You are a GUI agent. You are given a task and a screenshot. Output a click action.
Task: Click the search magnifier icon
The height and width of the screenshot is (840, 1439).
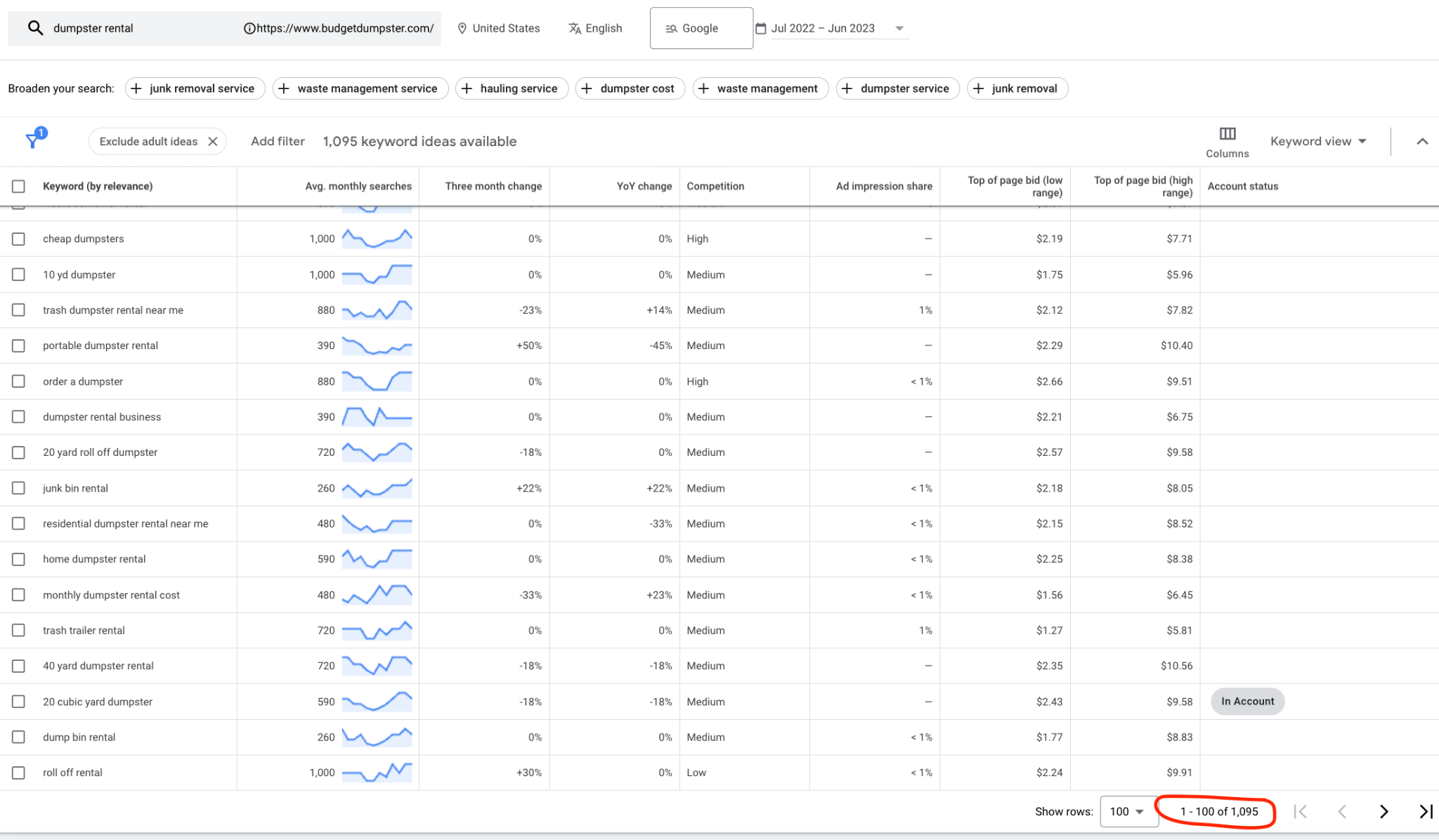click(x=35, y=28)
